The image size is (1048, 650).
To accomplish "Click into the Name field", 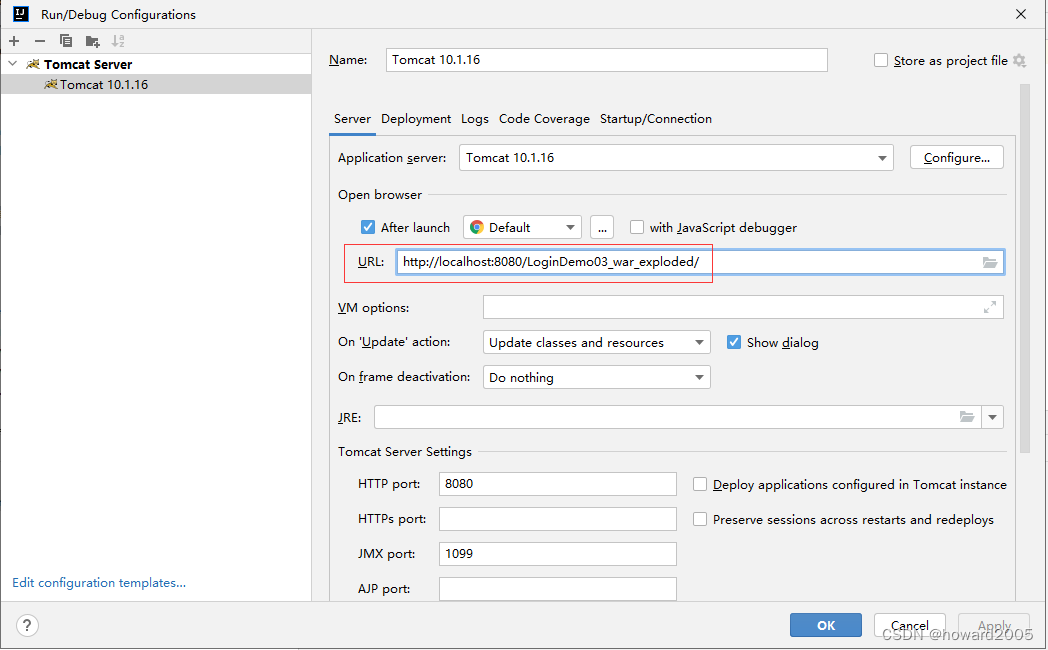I will coord(607,60).
